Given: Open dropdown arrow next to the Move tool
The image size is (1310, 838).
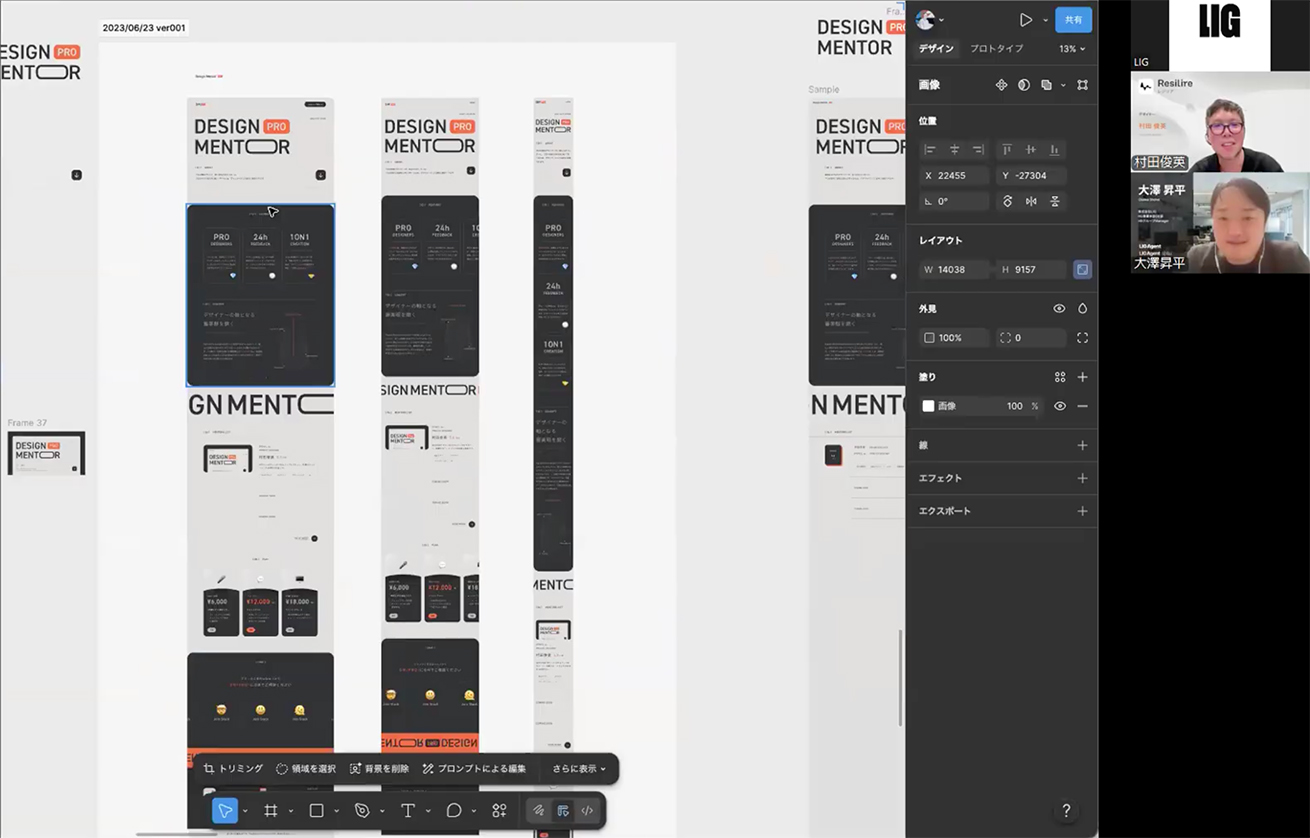Looking at the screenshot, I should [245, 811].
